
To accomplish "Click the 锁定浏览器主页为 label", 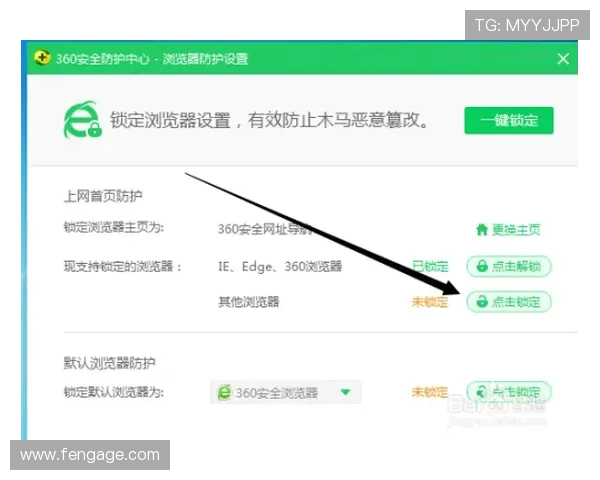I will click(114, 227).
